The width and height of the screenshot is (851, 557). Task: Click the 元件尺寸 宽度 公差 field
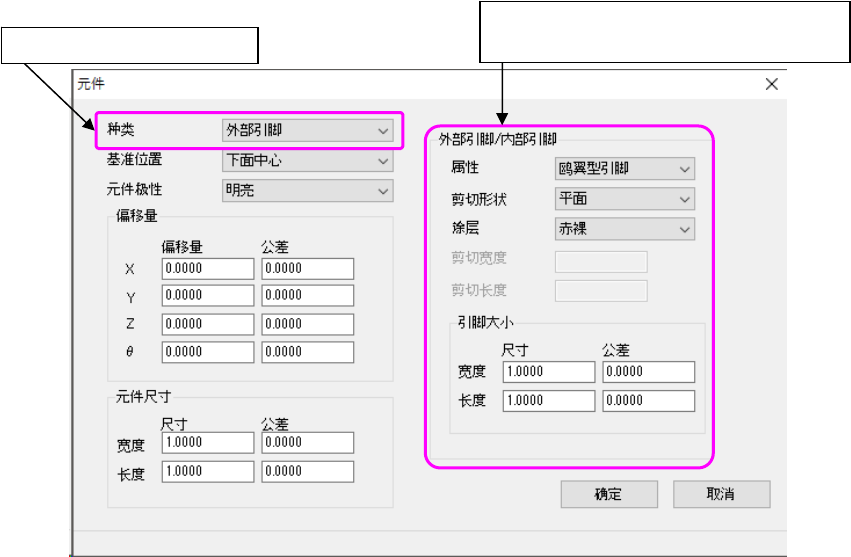[308, 442]
